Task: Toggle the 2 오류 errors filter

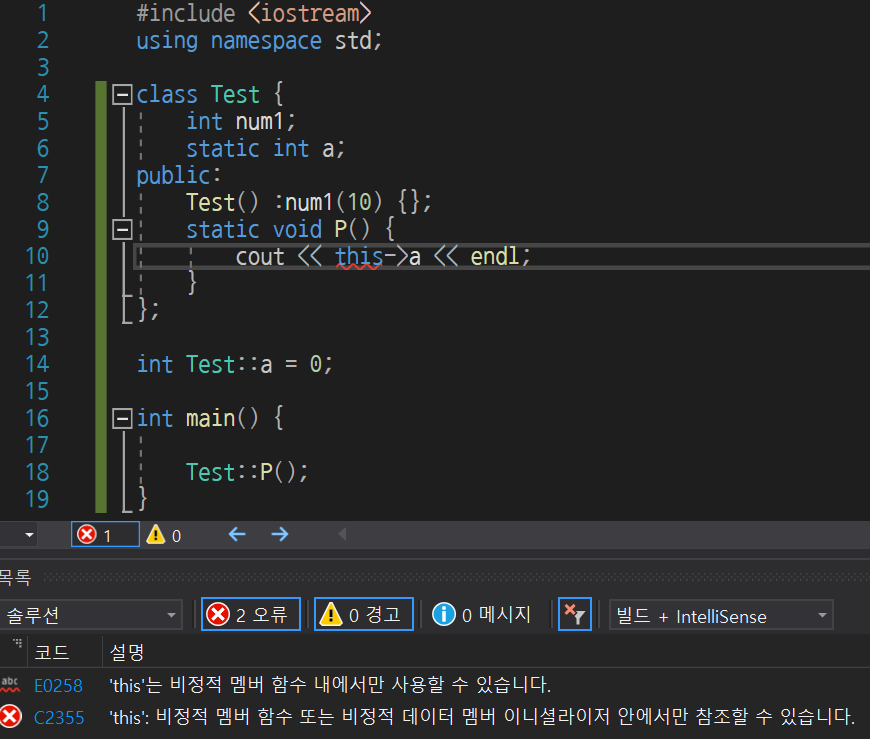Action: [x=250, y=614]
